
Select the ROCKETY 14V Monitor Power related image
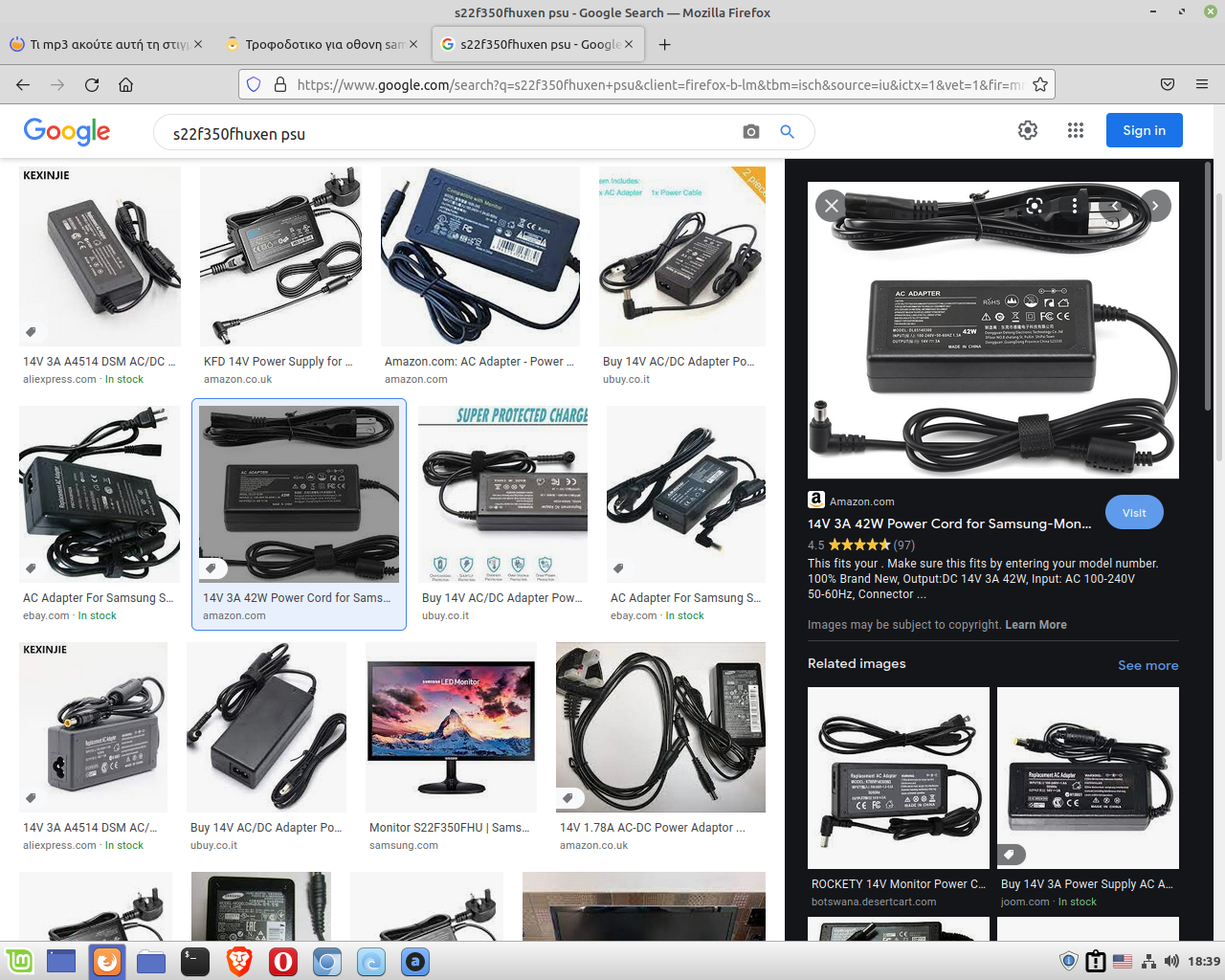(x=899, y=778)
